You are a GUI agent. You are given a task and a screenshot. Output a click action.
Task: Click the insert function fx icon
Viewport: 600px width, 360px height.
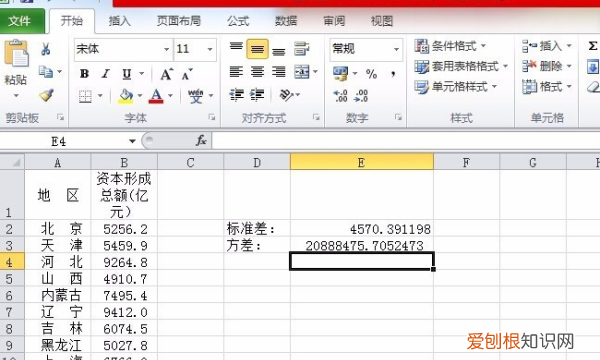201,141
